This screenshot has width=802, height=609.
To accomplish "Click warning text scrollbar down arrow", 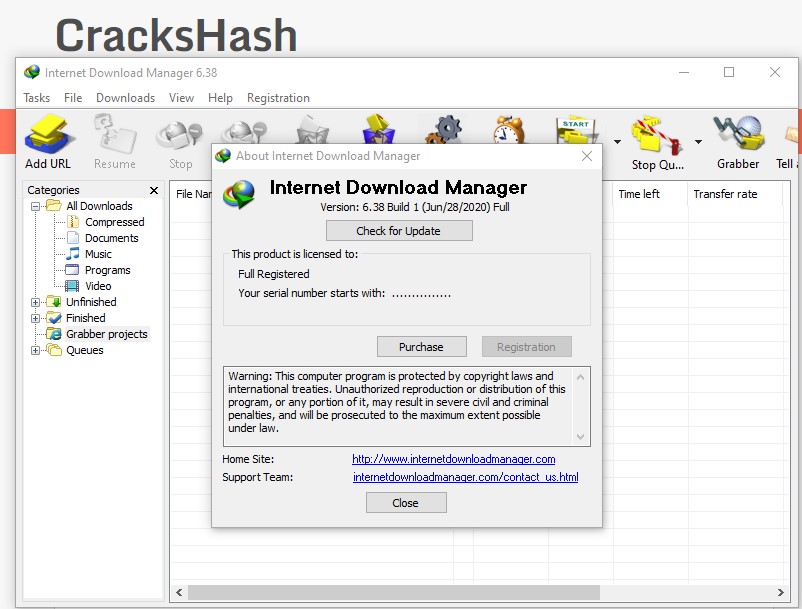I will coord(580,436).
